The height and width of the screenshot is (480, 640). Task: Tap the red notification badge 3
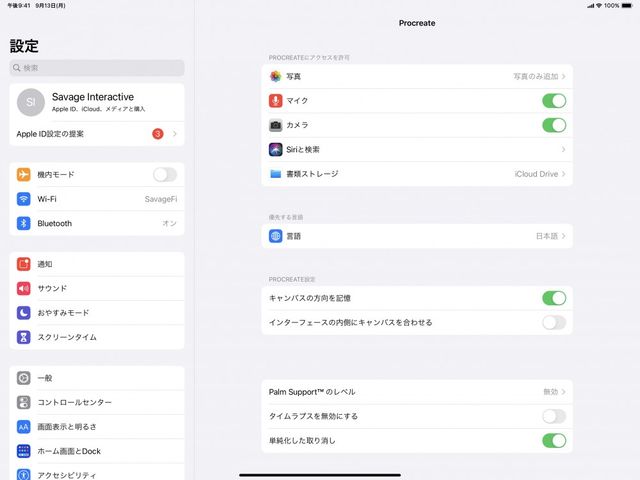pyautogui.click(x=158, y=134)
